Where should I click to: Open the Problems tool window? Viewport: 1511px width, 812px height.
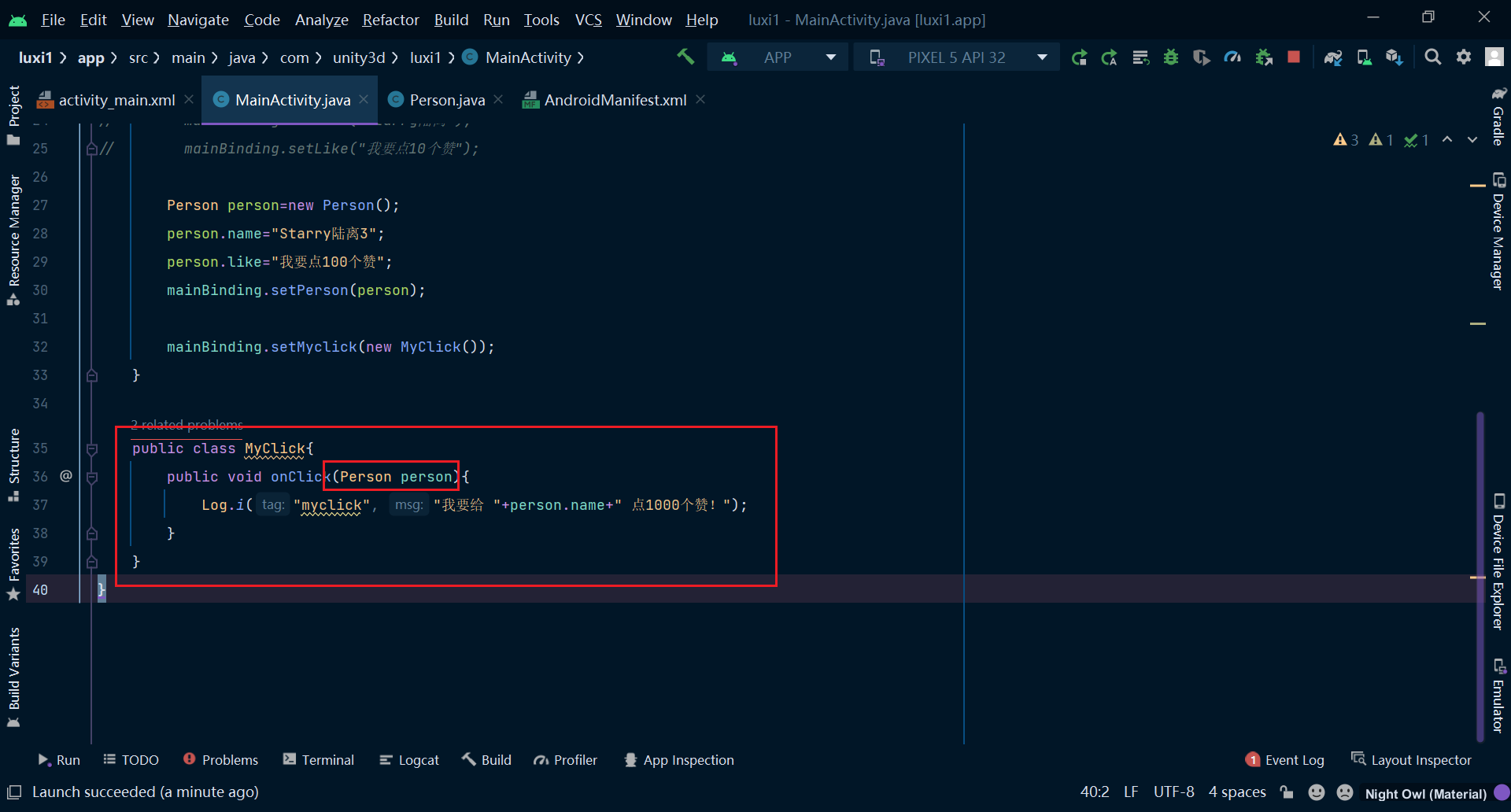[x=220, y=760]
